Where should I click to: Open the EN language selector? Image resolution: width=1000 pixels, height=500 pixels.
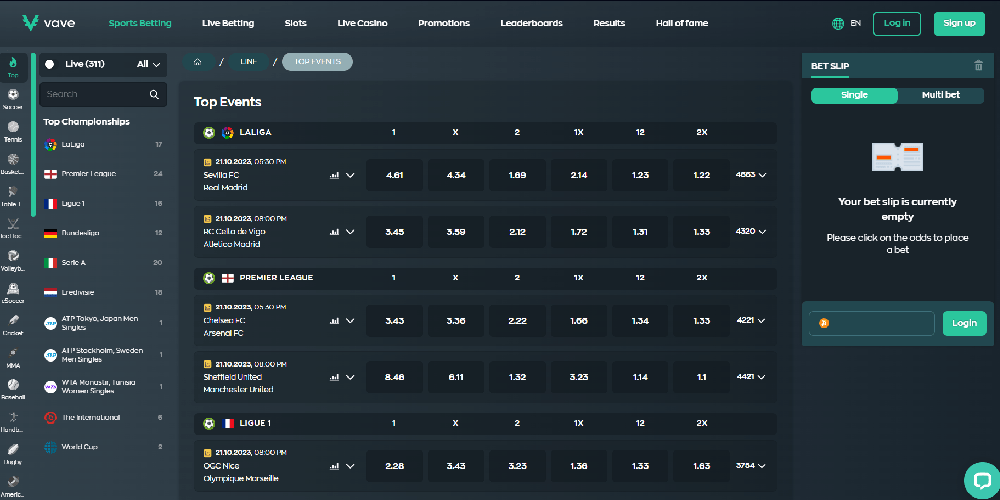click(x=846, y=23)
